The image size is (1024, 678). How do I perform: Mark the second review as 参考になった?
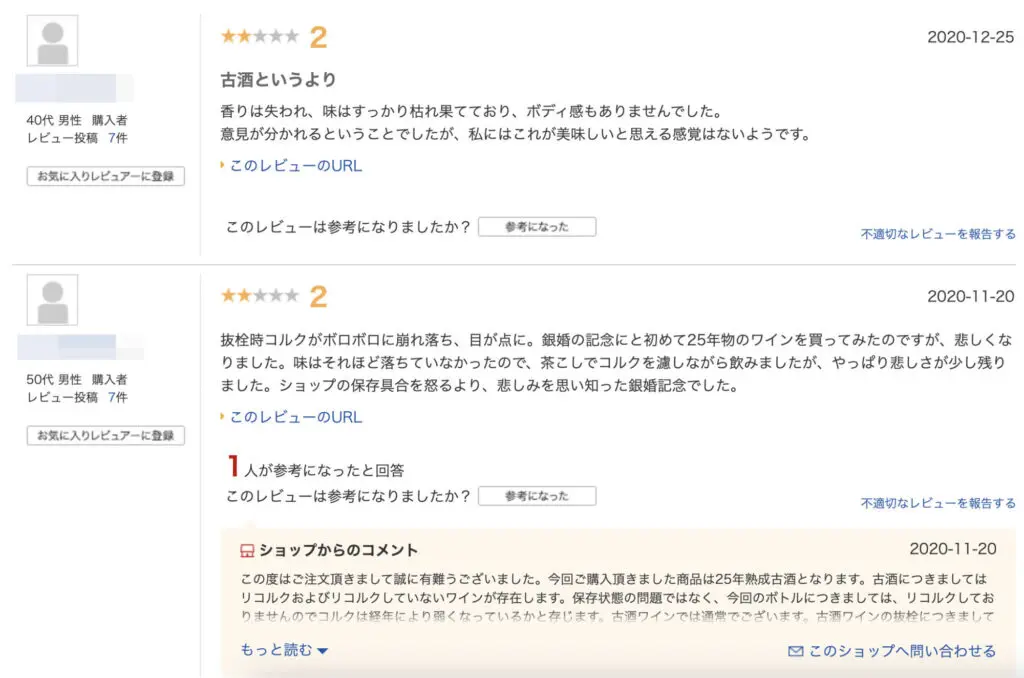536,496
